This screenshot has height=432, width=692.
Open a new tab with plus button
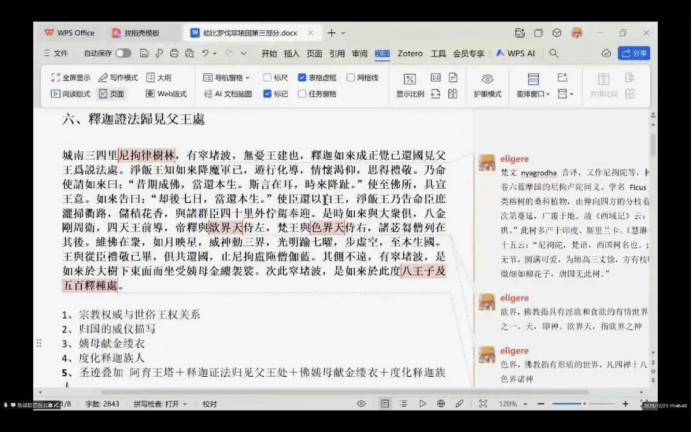pos(331,32)
